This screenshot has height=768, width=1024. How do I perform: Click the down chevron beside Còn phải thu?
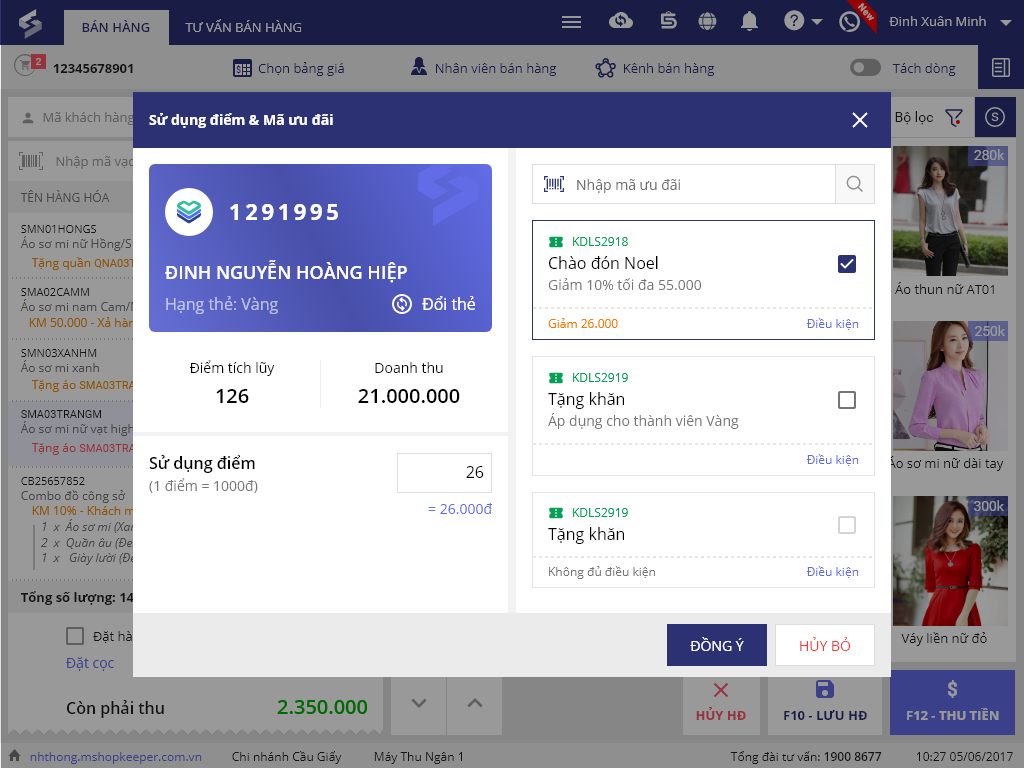pyautogui.click(x=419, y=703)
